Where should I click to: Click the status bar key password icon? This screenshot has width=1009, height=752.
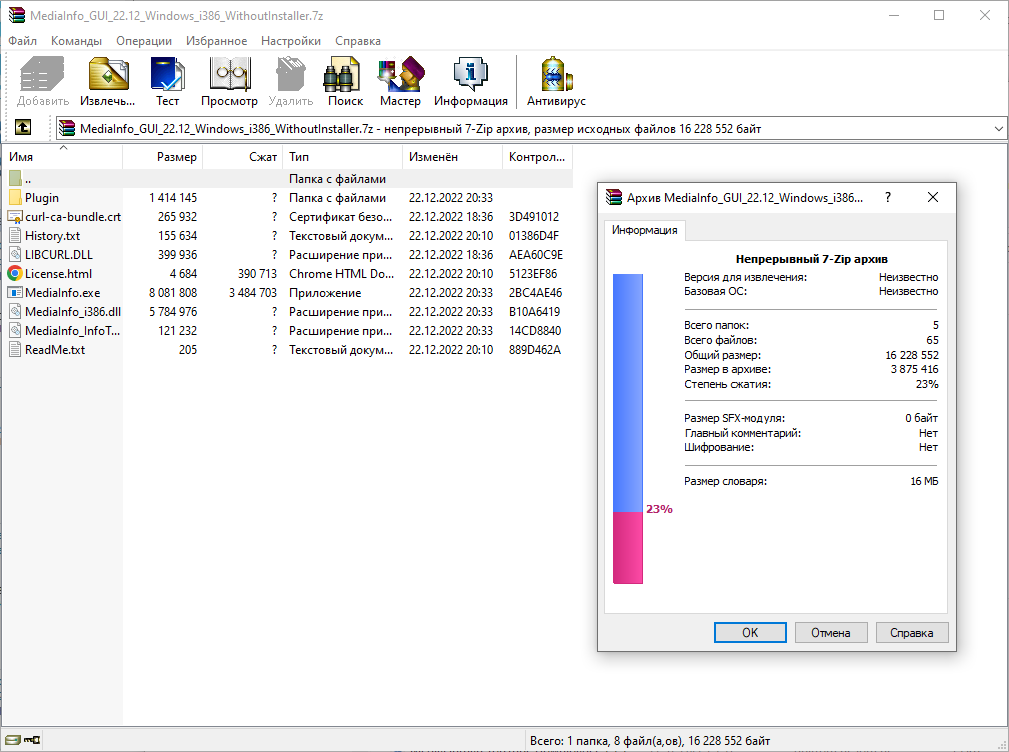(32, 740)
